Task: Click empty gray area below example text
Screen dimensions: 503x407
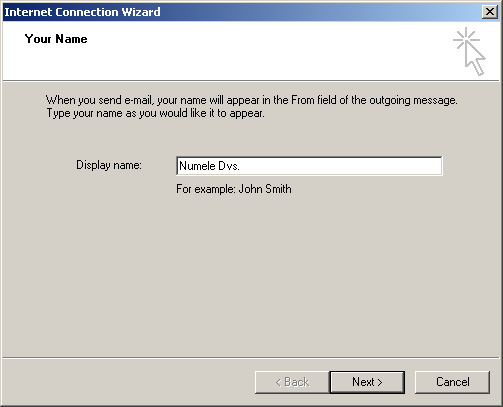Action: [x=251, y=273]
